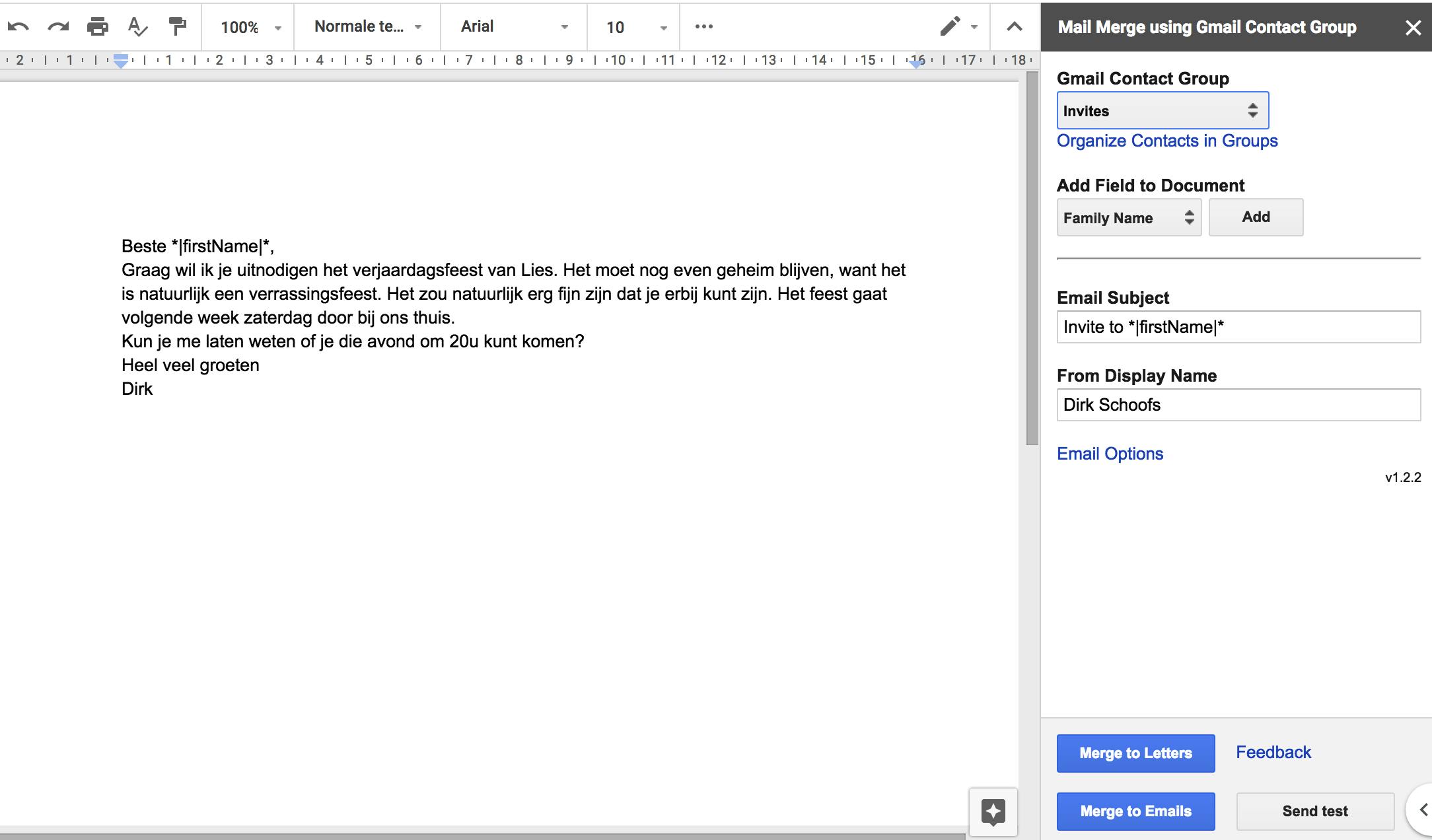Expand the Invites contact group selector
Screen dimensions: 1432x840
[1163, 110]
